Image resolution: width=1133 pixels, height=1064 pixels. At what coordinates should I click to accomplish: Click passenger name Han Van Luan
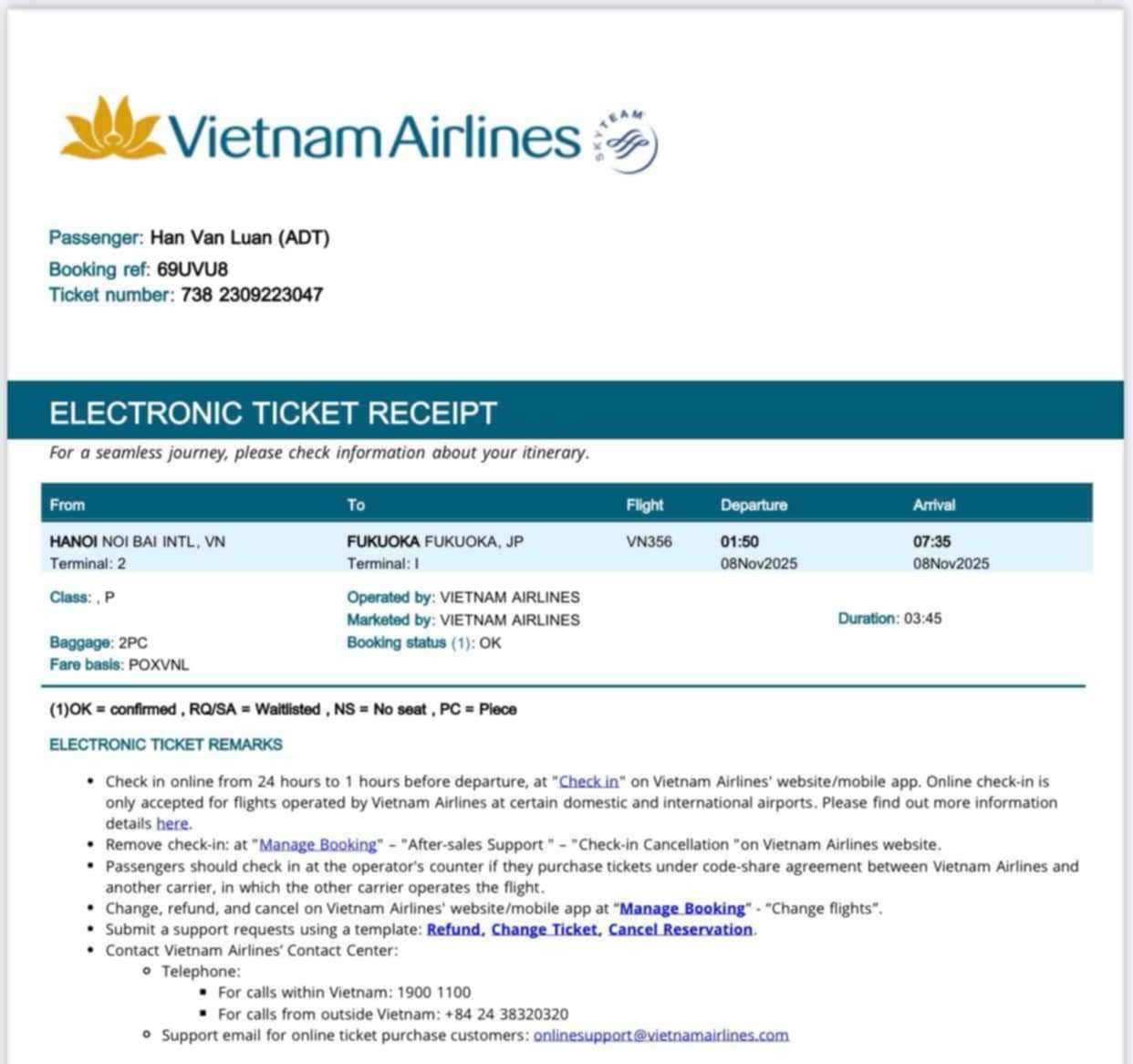(x=212, y=237)
